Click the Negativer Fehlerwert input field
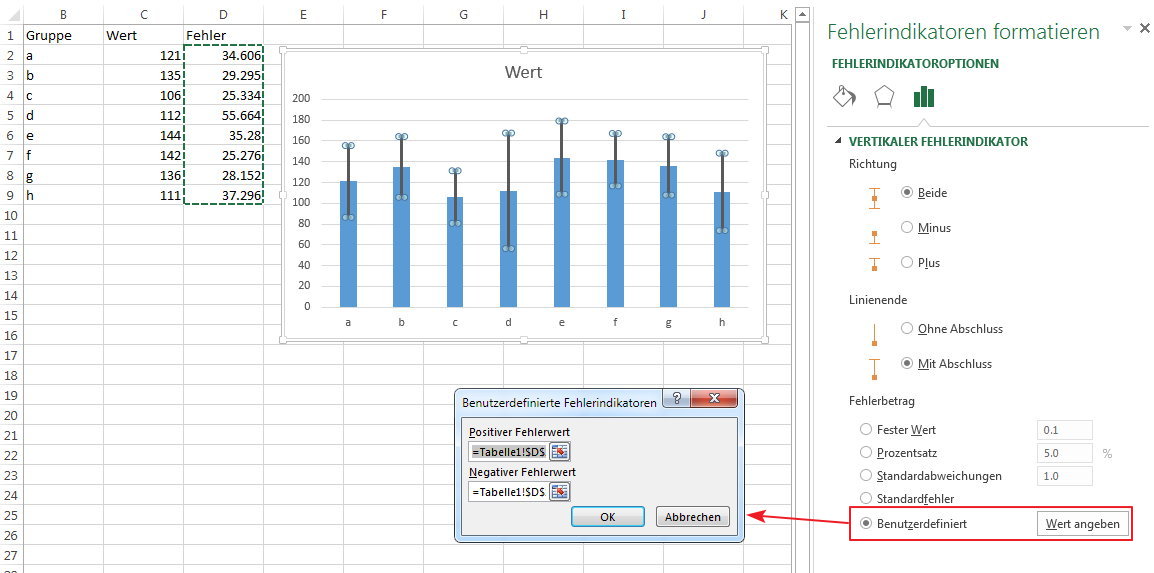Image resolution: width=1154 pixels, height=573 pixels. click(x=509, y=491)
